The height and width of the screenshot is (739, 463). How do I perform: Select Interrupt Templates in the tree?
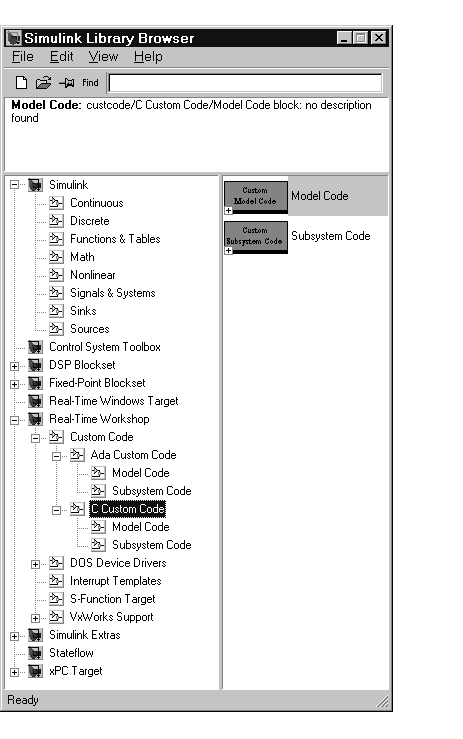[116, 581]
